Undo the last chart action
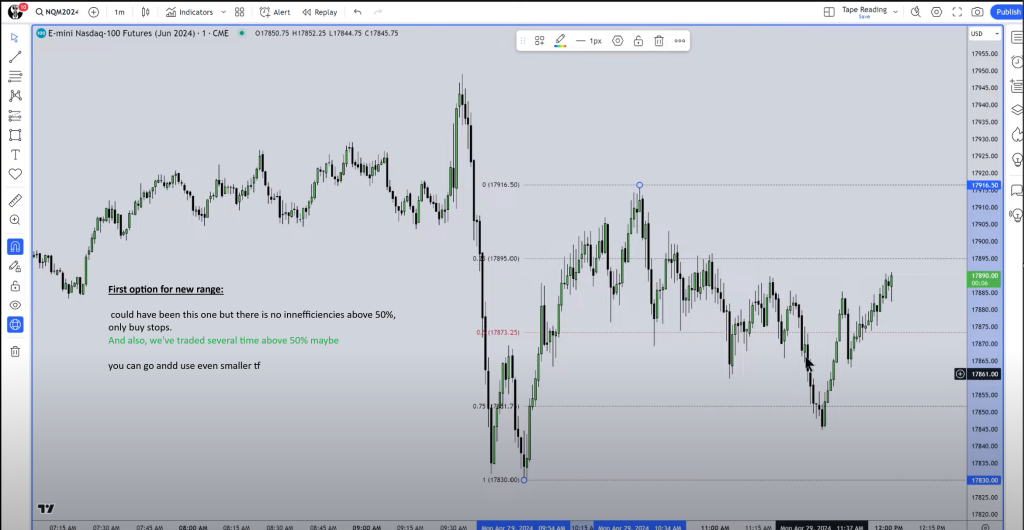 pyautogui.click(x=357, y=12)
